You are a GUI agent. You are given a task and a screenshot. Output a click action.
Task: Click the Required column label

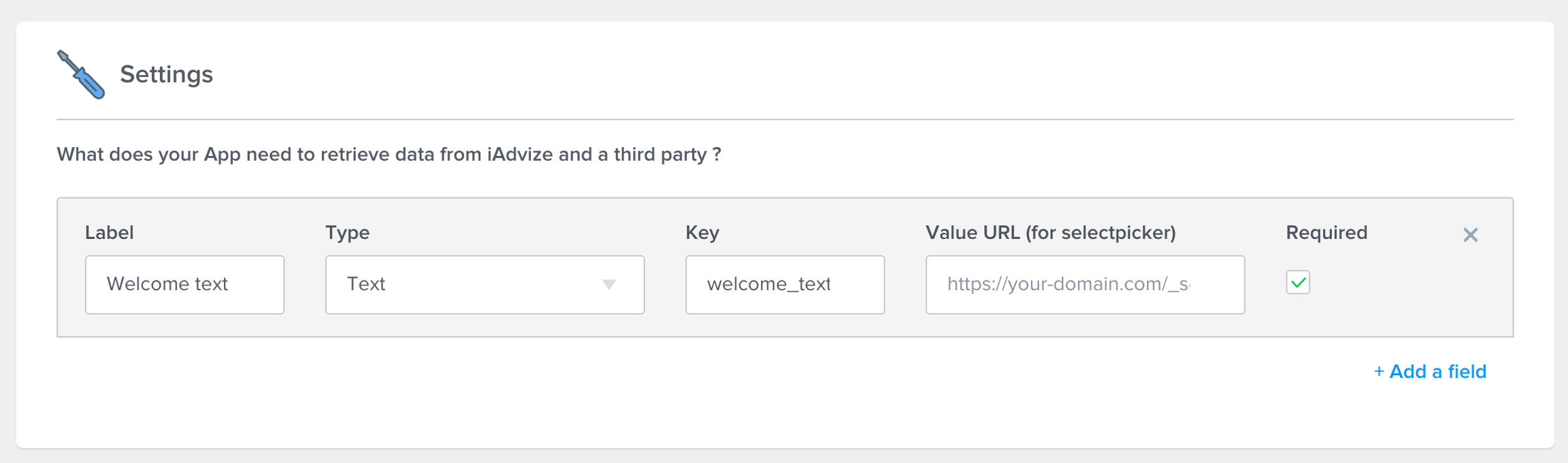[x=1326, y=233]
